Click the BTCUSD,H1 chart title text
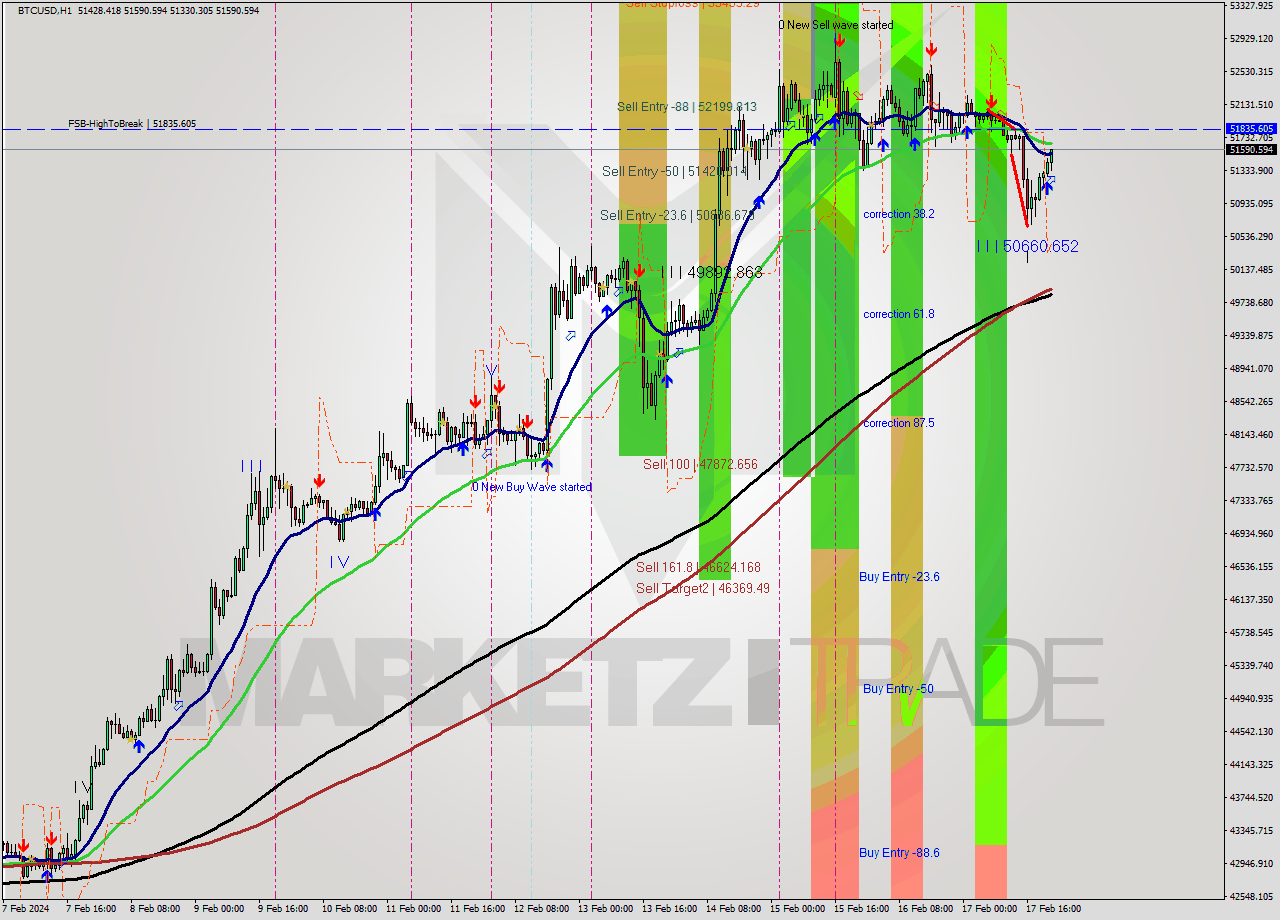 (45, 10)
